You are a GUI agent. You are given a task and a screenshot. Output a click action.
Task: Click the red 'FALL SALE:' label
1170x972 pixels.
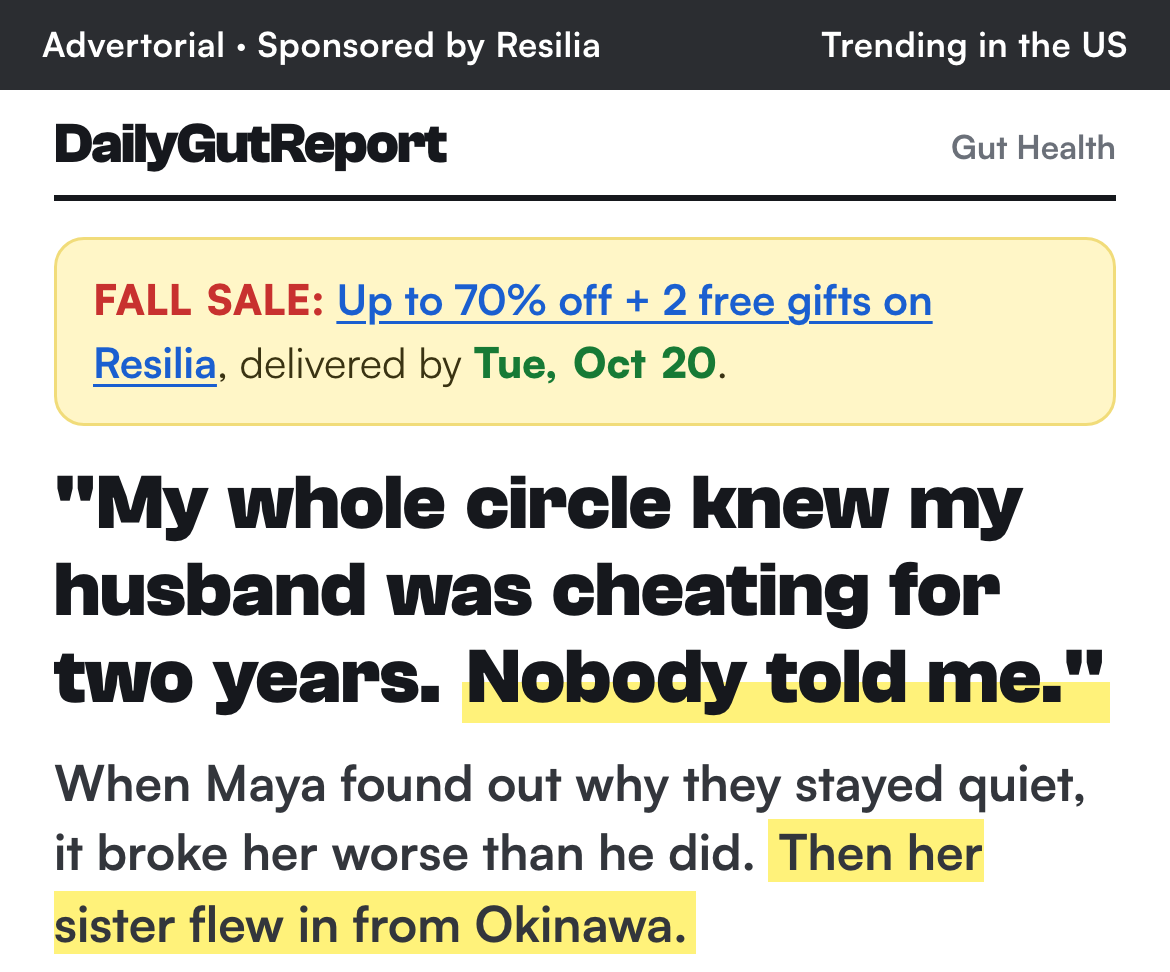click(209, 301)
